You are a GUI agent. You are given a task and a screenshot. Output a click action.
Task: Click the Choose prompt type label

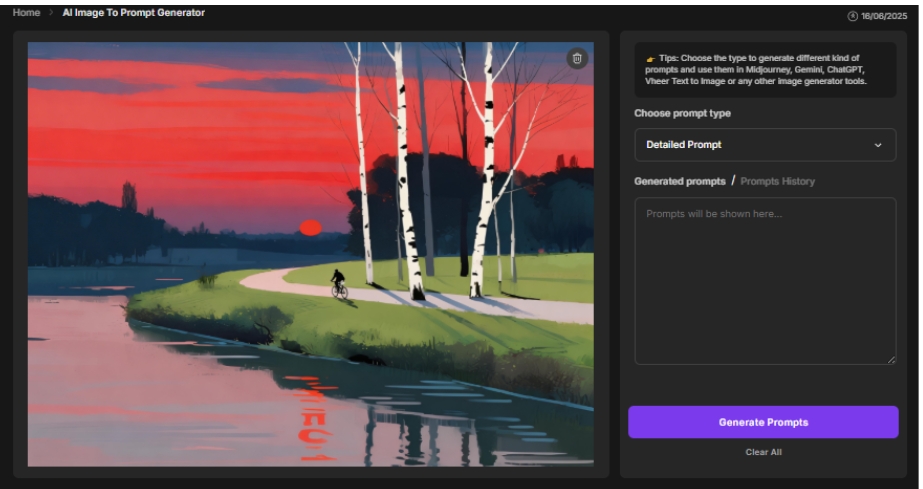point(682,113)
